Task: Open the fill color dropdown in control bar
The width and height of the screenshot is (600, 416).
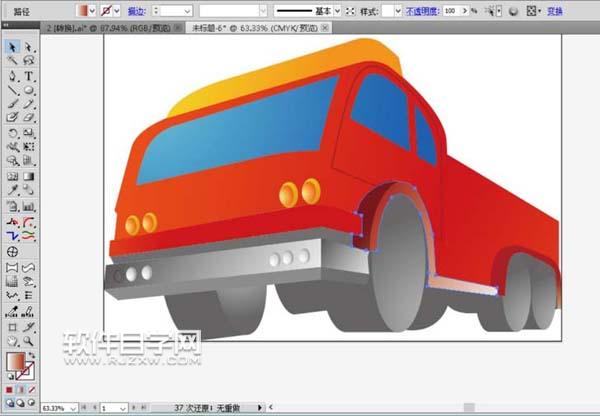Action: 92,11
